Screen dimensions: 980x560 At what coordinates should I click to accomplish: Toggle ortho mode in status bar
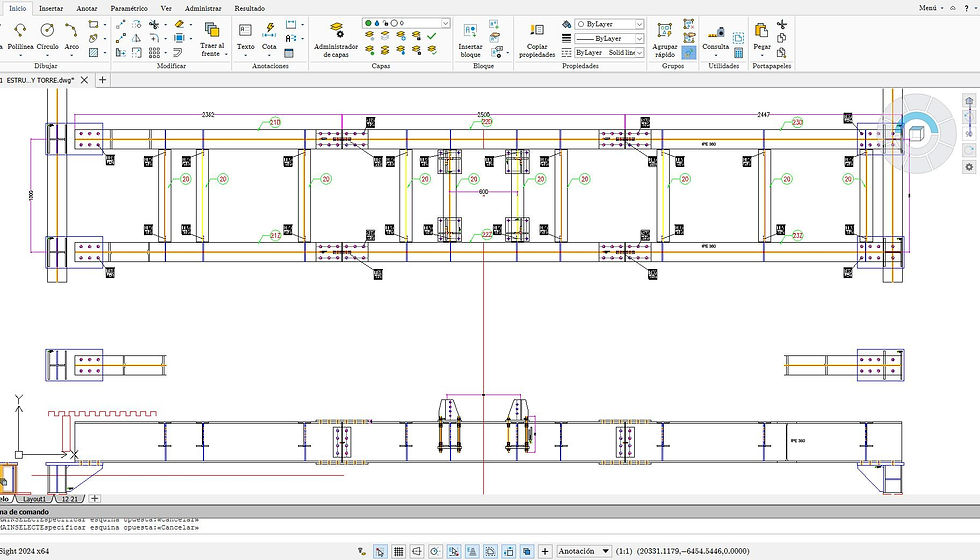pyautogui.click(x=417, y=551)
